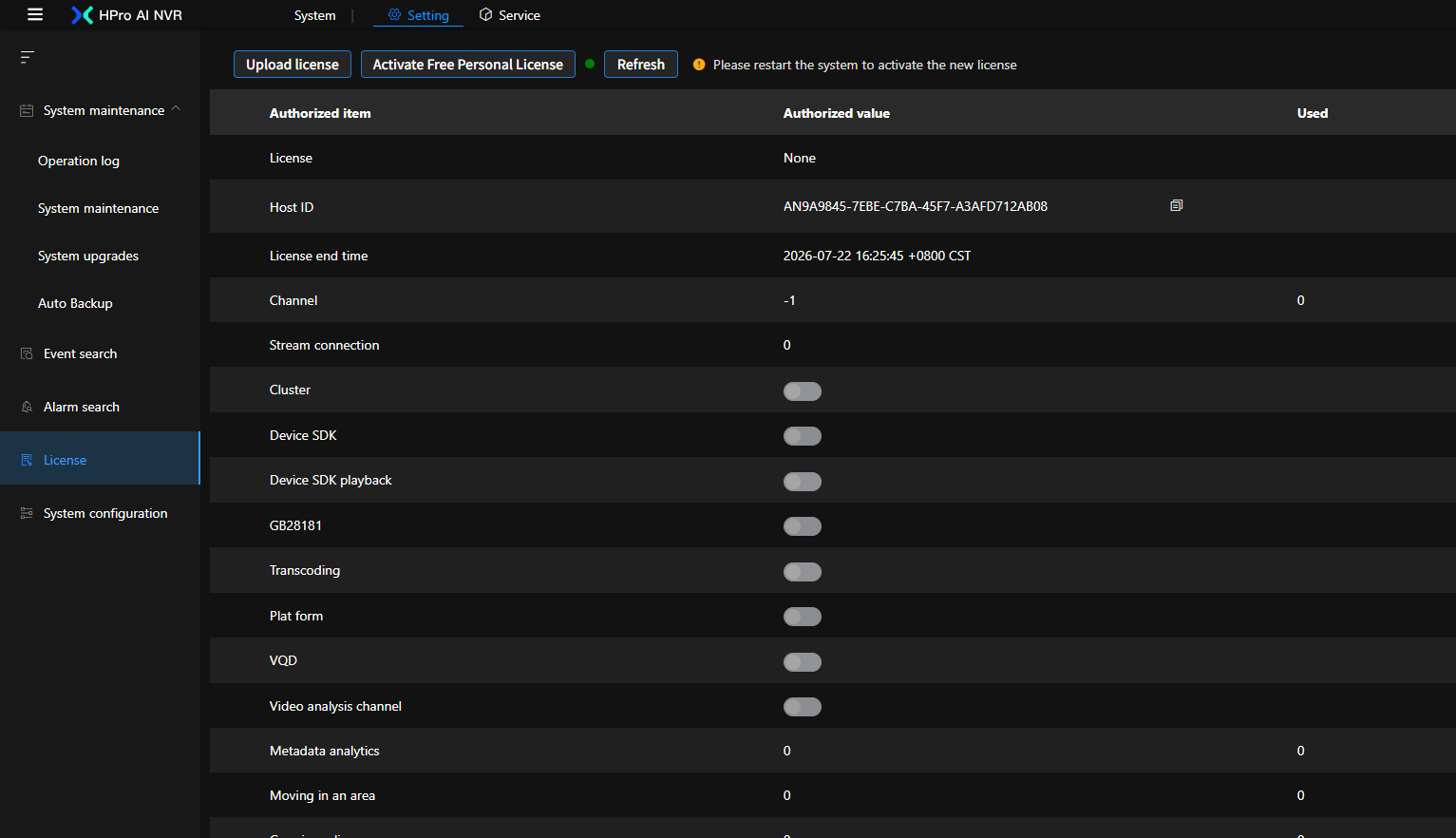Viewport: 1456px width, 838px height.
Task: Toggle the Device SDK playback switch
Action: pyautogui.click(x=803, y=482)
